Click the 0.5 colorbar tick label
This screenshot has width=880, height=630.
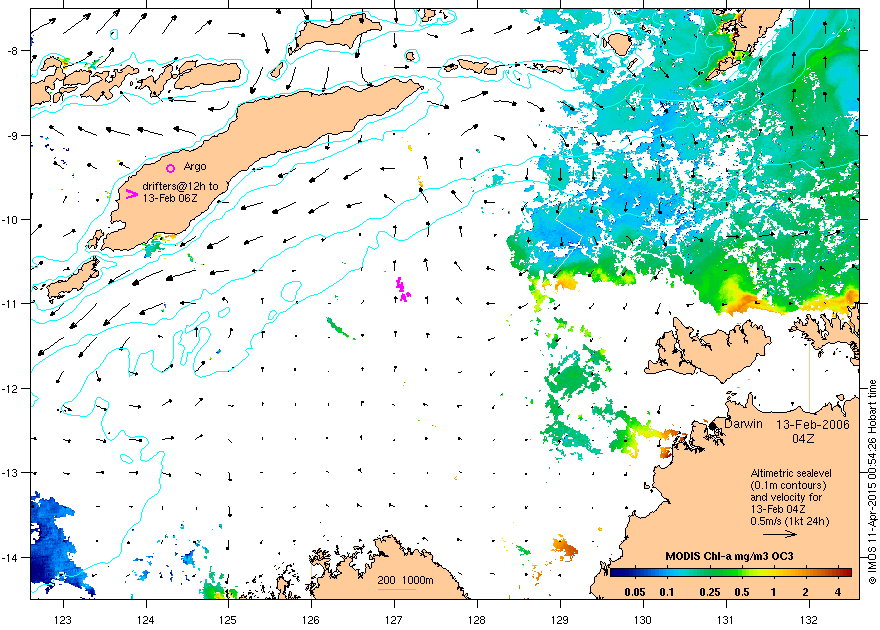[742, 592]
